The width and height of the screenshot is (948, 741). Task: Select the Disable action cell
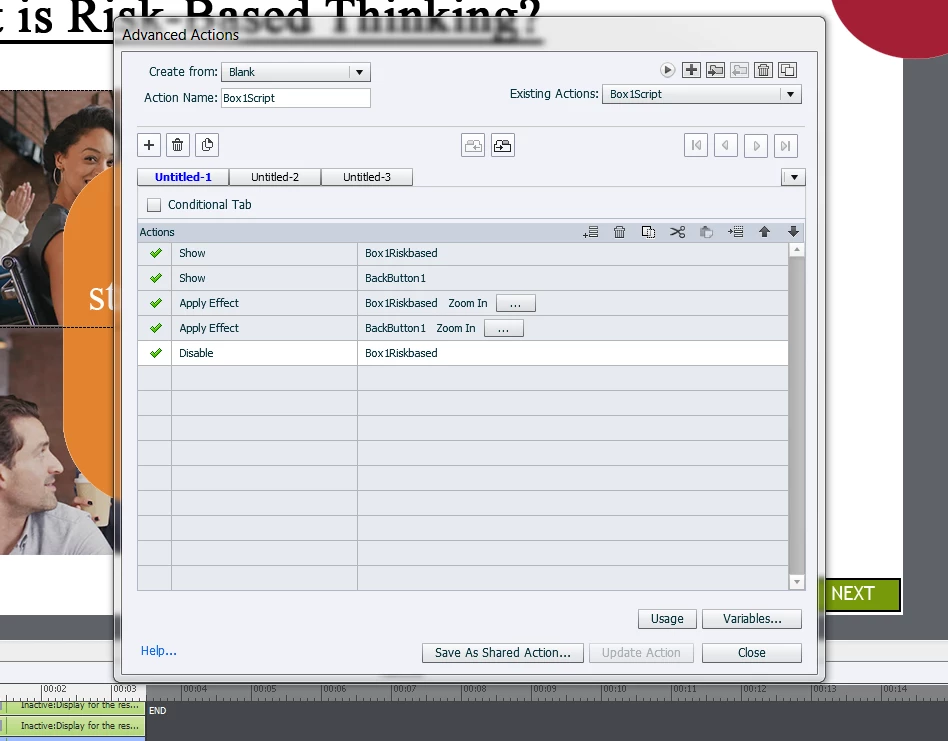pos(264,353)
